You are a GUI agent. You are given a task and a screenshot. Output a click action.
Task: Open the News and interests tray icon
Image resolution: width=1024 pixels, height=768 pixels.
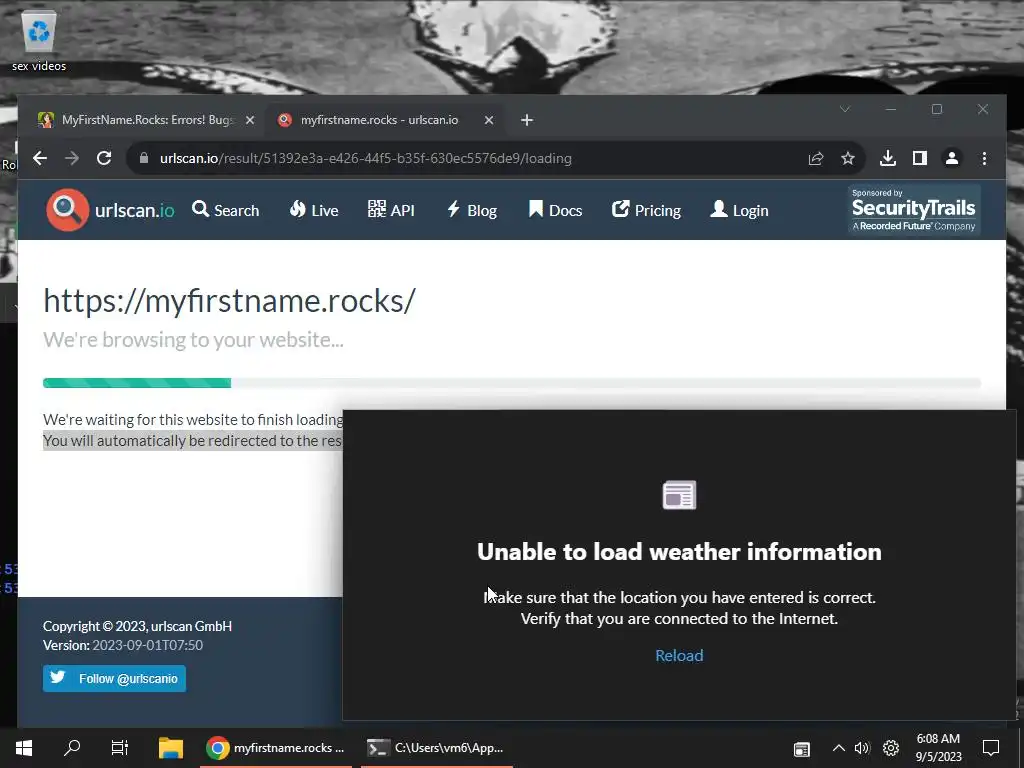pyautogui.click(x=801, y=749)
